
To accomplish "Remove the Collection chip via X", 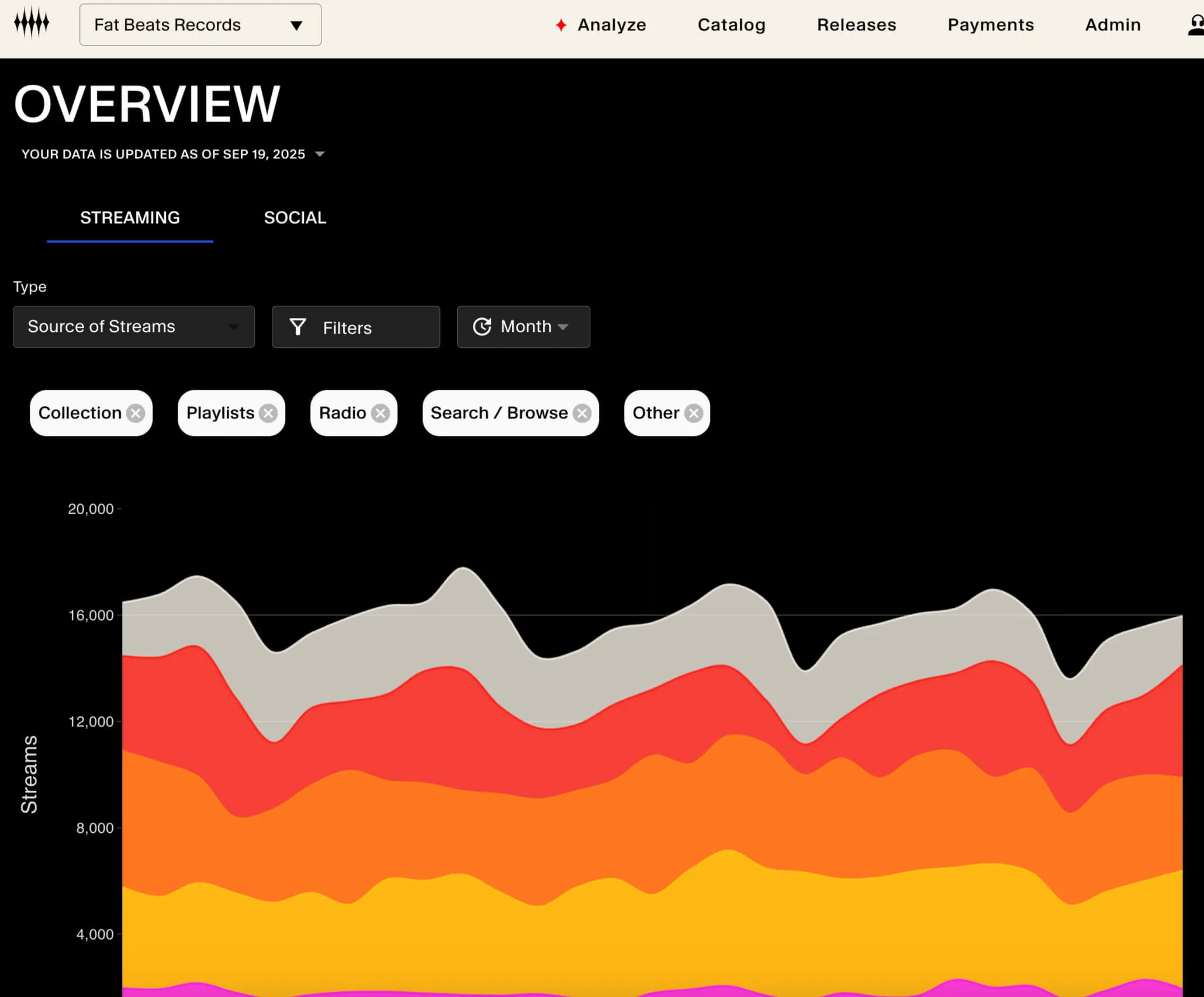I will point(136,413).
